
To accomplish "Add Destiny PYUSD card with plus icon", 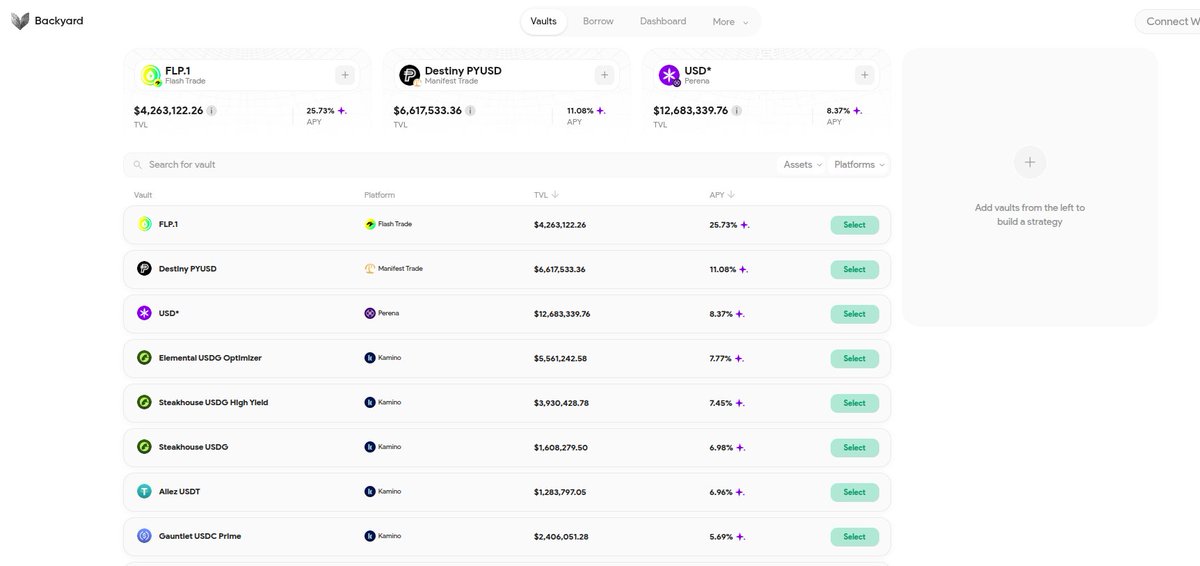I will click(x=604, y=75).
